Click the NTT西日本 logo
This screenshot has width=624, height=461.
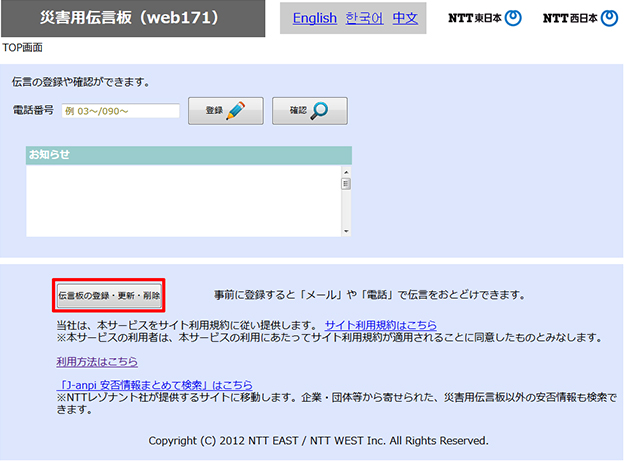coord(580,18)
